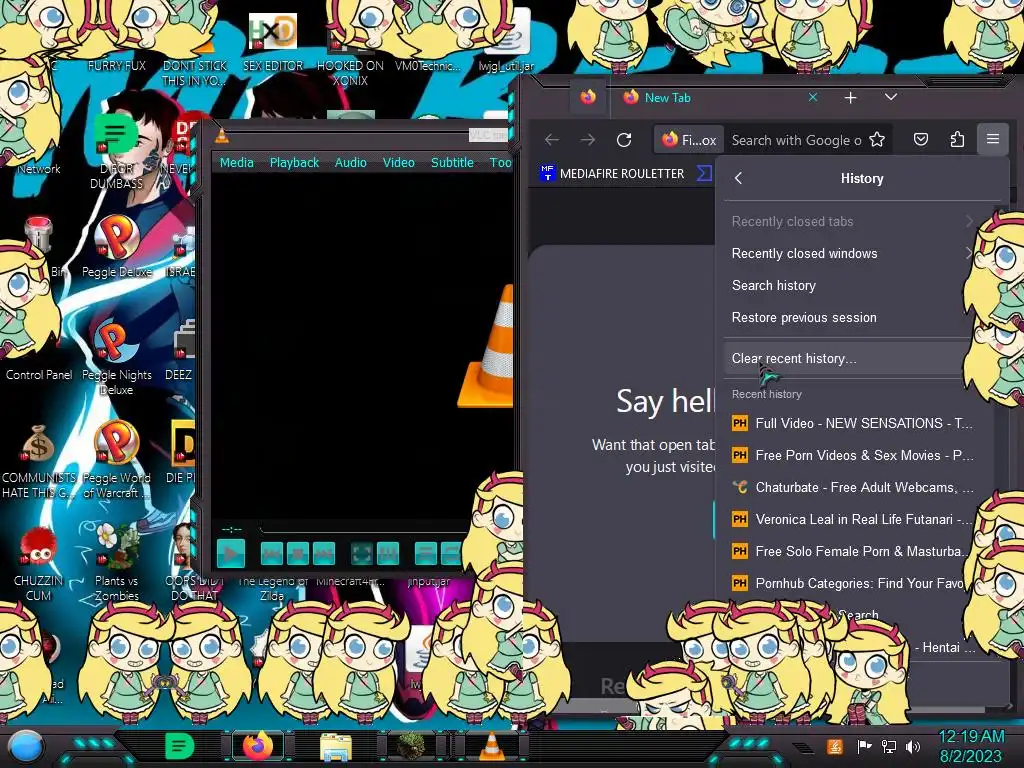This screenshot has height=768, width=1024.
Task: Close the New Tab tab
Action: [x=813, y=97]
